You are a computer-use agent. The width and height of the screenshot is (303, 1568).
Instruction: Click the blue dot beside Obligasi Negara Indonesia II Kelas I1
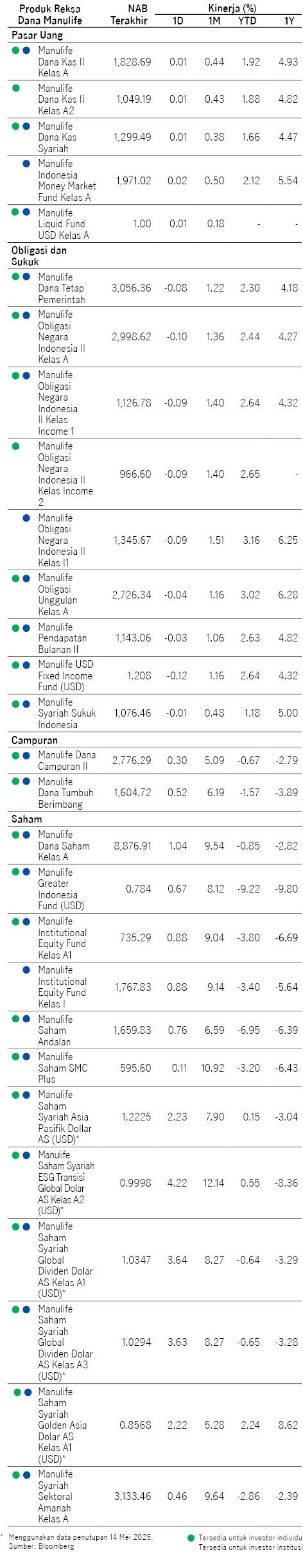pyautogui.click(x=26, y=518)
